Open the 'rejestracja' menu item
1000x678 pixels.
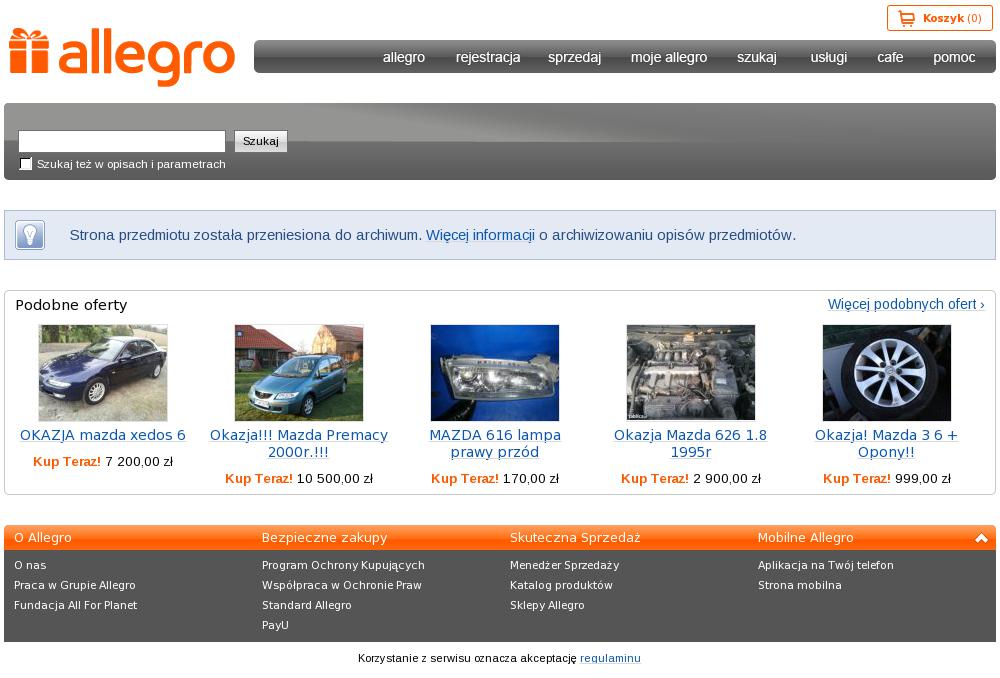(488, 57)
